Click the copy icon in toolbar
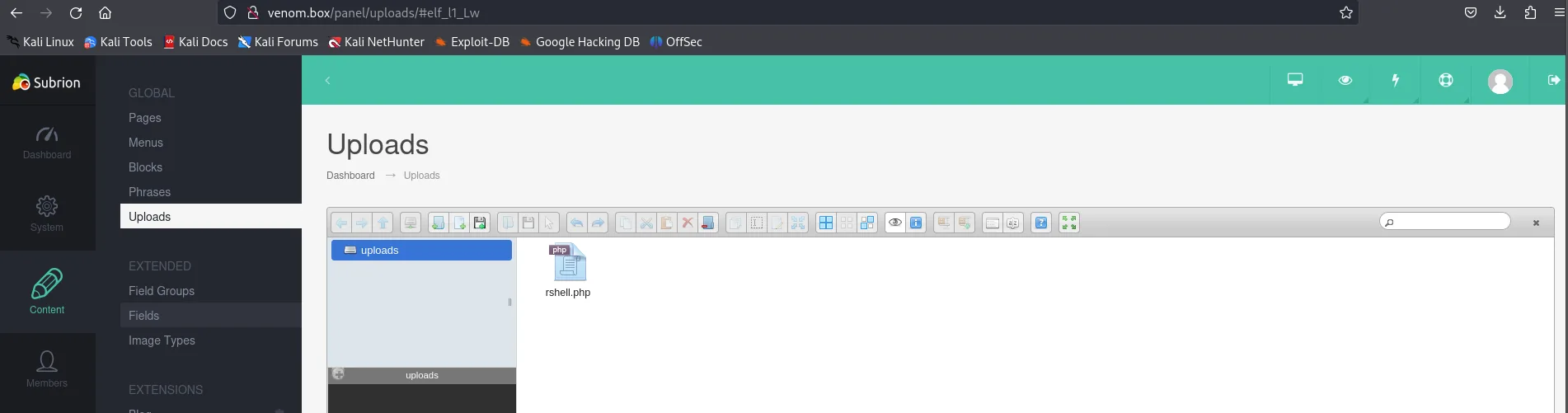 626,223
